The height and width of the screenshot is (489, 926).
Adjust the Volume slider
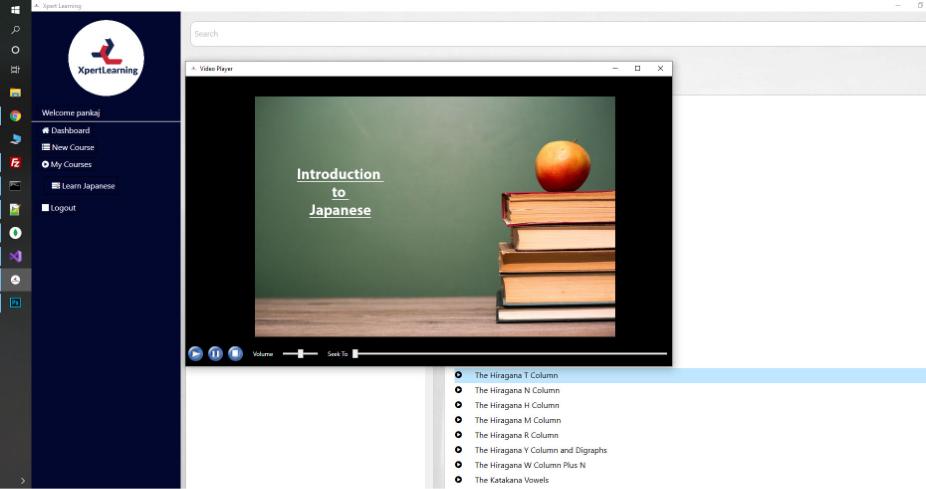click(300, 354)
